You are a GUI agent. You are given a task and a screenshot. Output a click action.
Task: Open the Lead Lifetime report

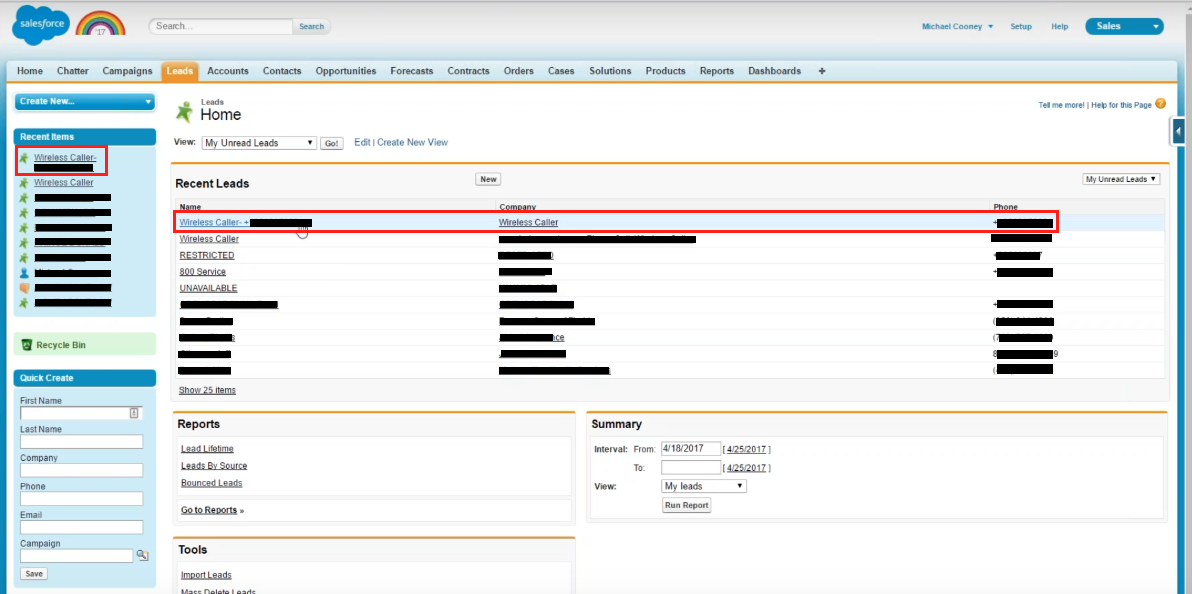[208, 449]
